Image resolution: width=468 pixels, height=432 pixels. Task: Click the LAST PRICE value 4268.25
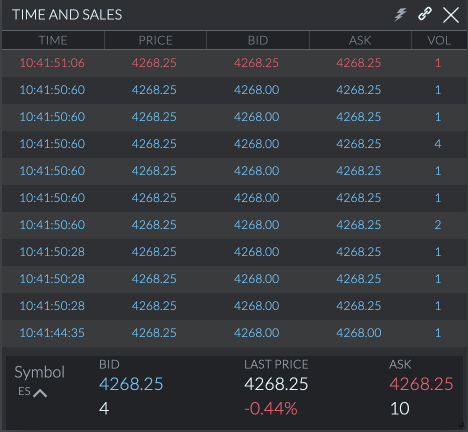point(276,384)
